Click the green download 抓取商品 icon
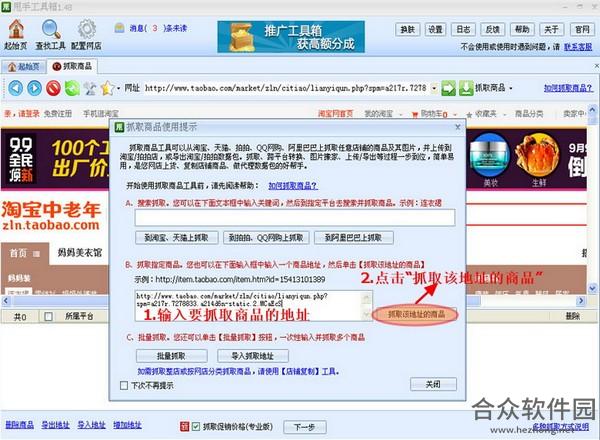Image resolution: width=600 pixels, height=440 pixels. [466, 88]
